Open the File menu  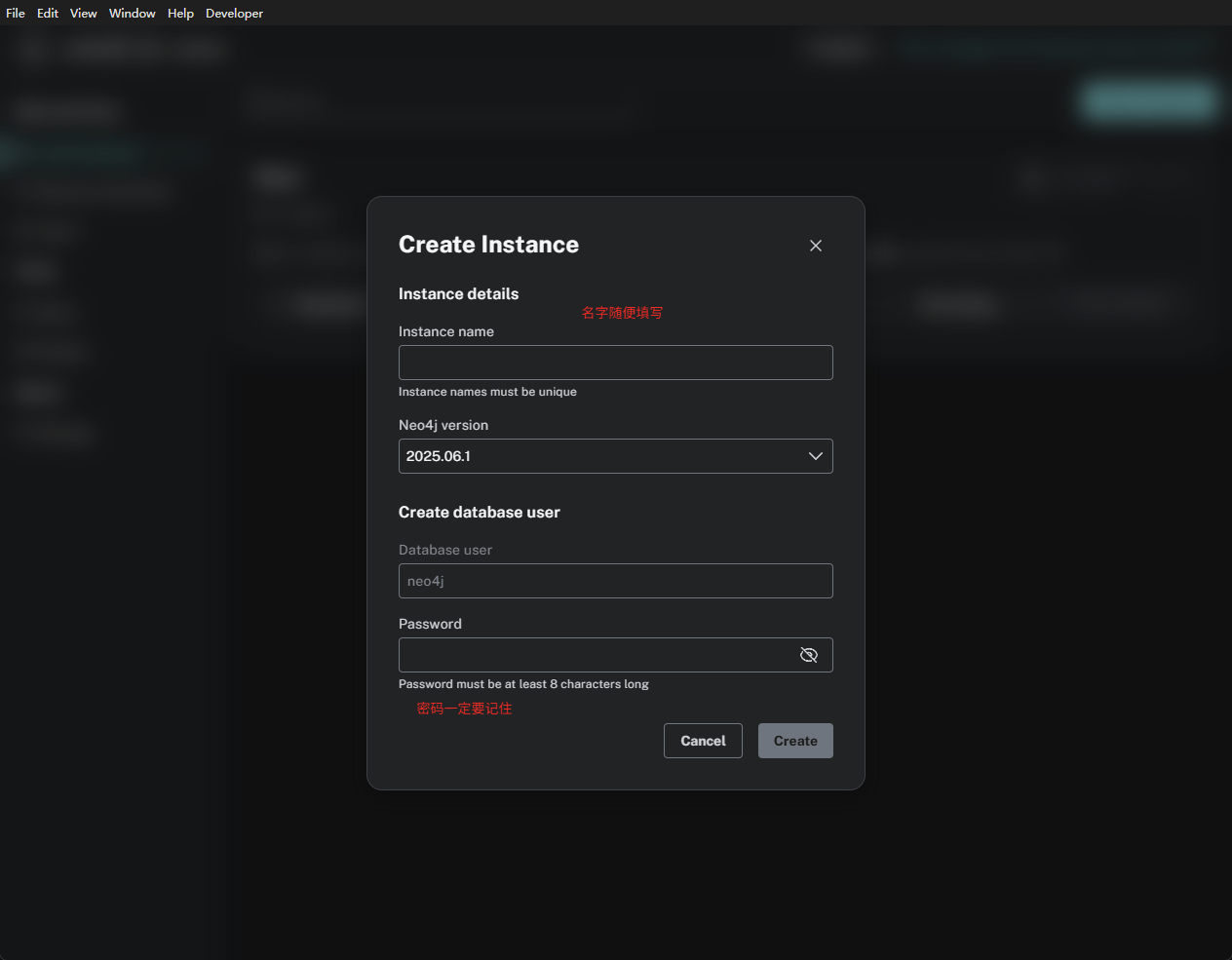[x=16, y=14]
